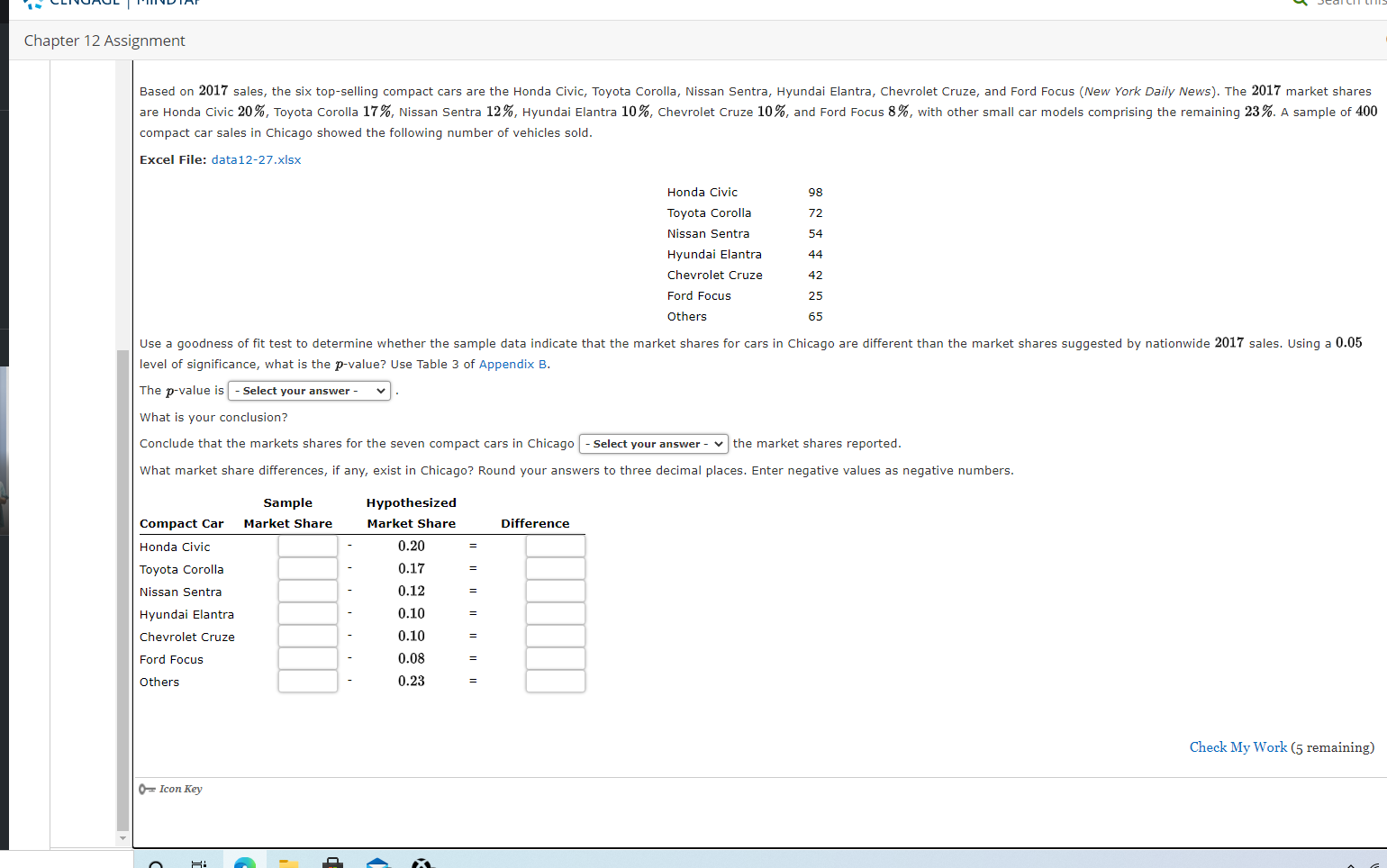The image size is (1387, 868).
Task: Click the hypothesized market share 0.12
Action: coord(412,591)
